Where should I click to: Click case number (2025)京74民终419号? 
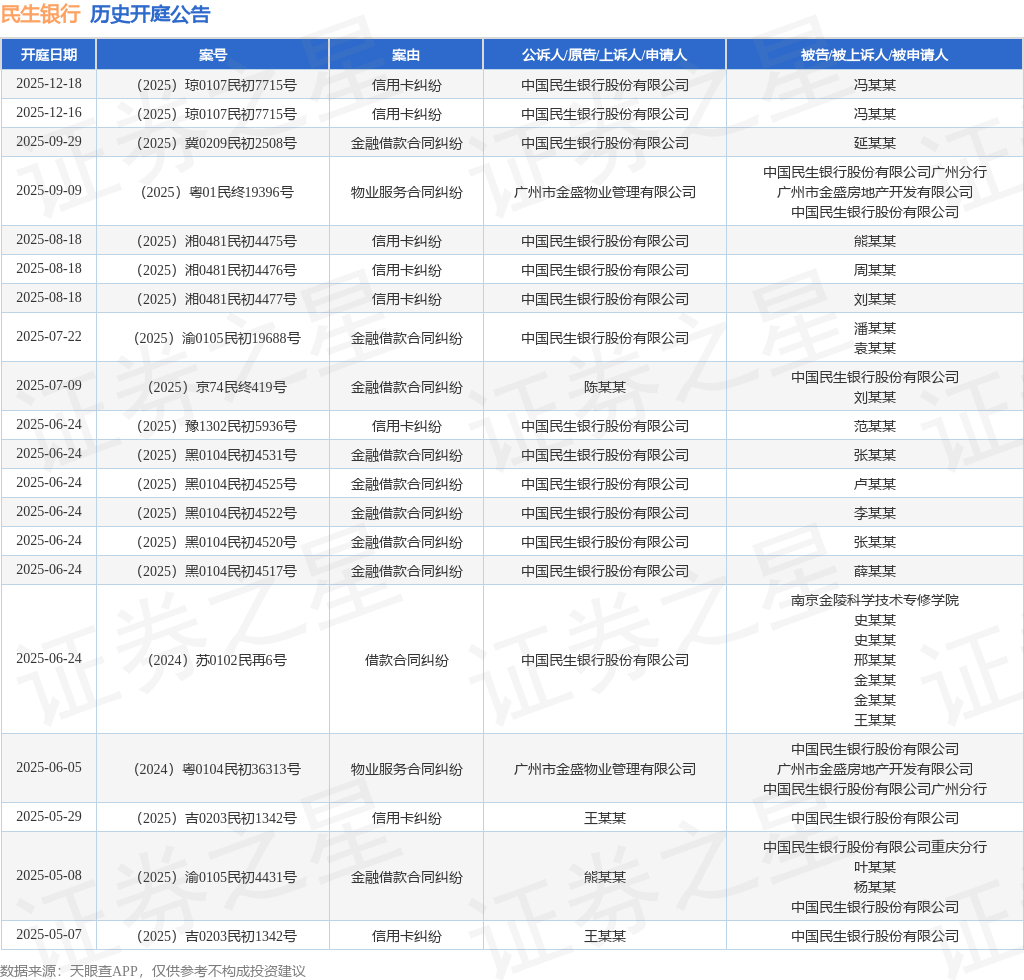point(217,387)
